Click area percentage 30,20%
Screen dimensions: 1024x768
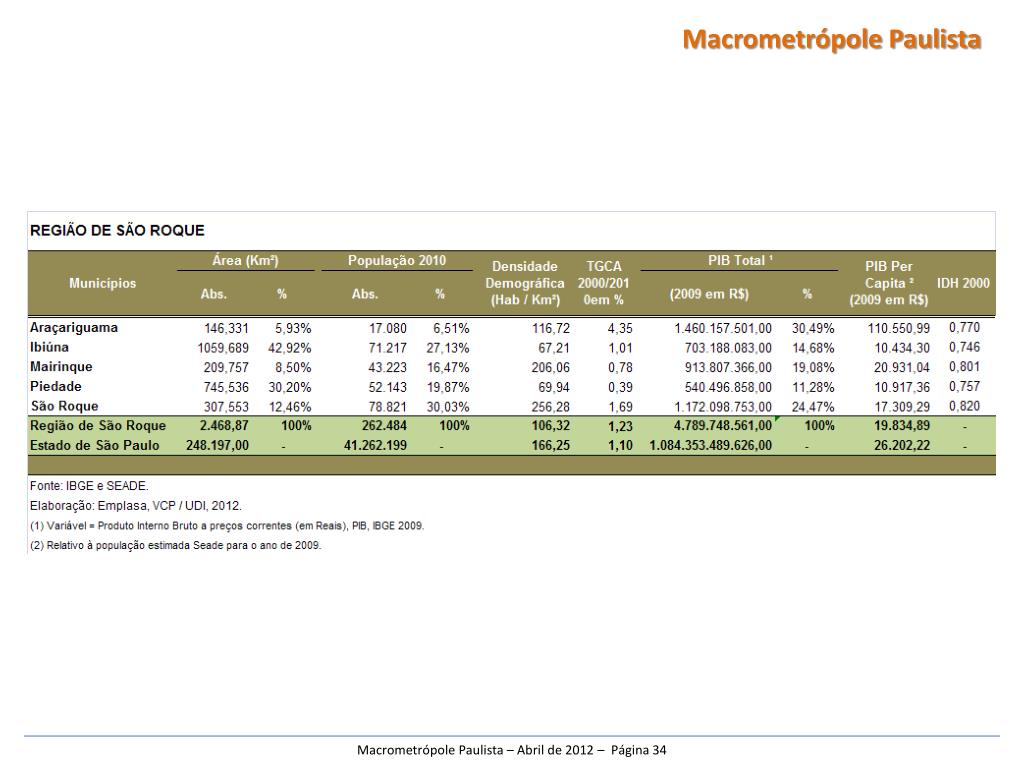[289, 387]
